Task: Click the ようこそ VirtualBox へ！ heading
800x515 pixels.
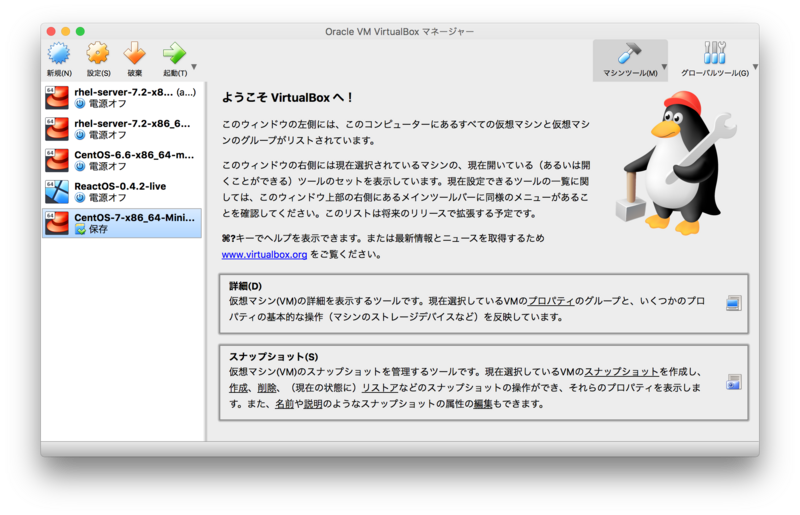Action: (x=287, y=97)
